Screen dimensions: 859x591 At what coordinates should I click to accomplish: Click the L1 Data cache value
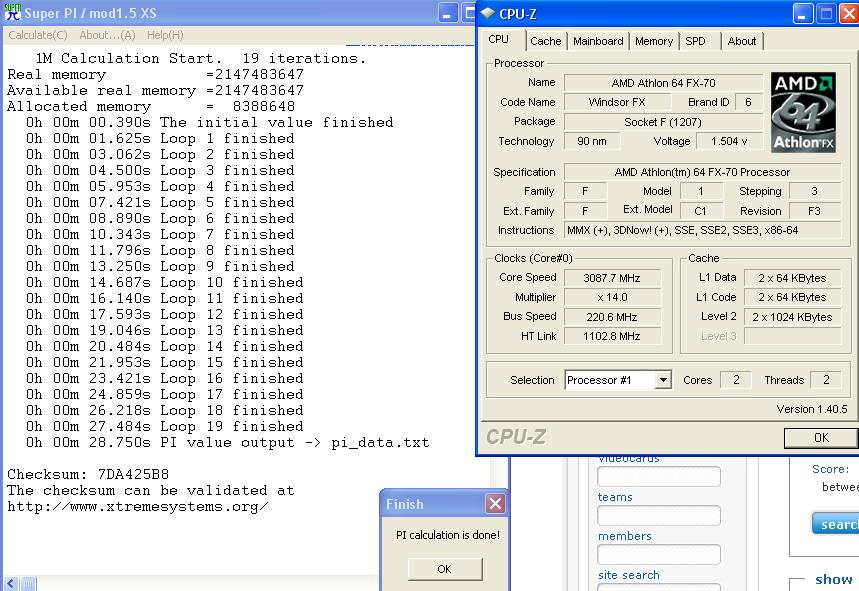[x=792, y=278]
